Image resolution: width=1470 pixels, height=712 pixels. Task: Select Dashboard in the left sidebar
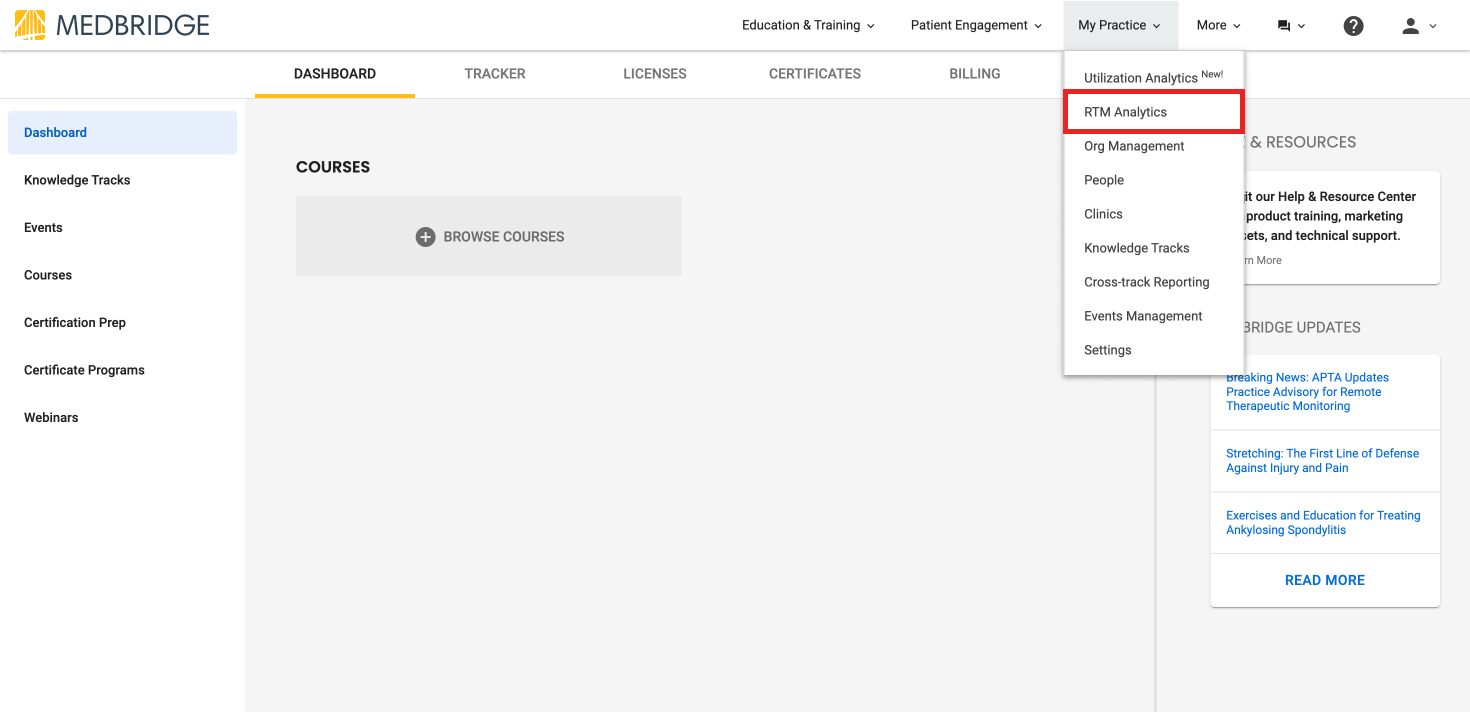click(x=122, y=133)
